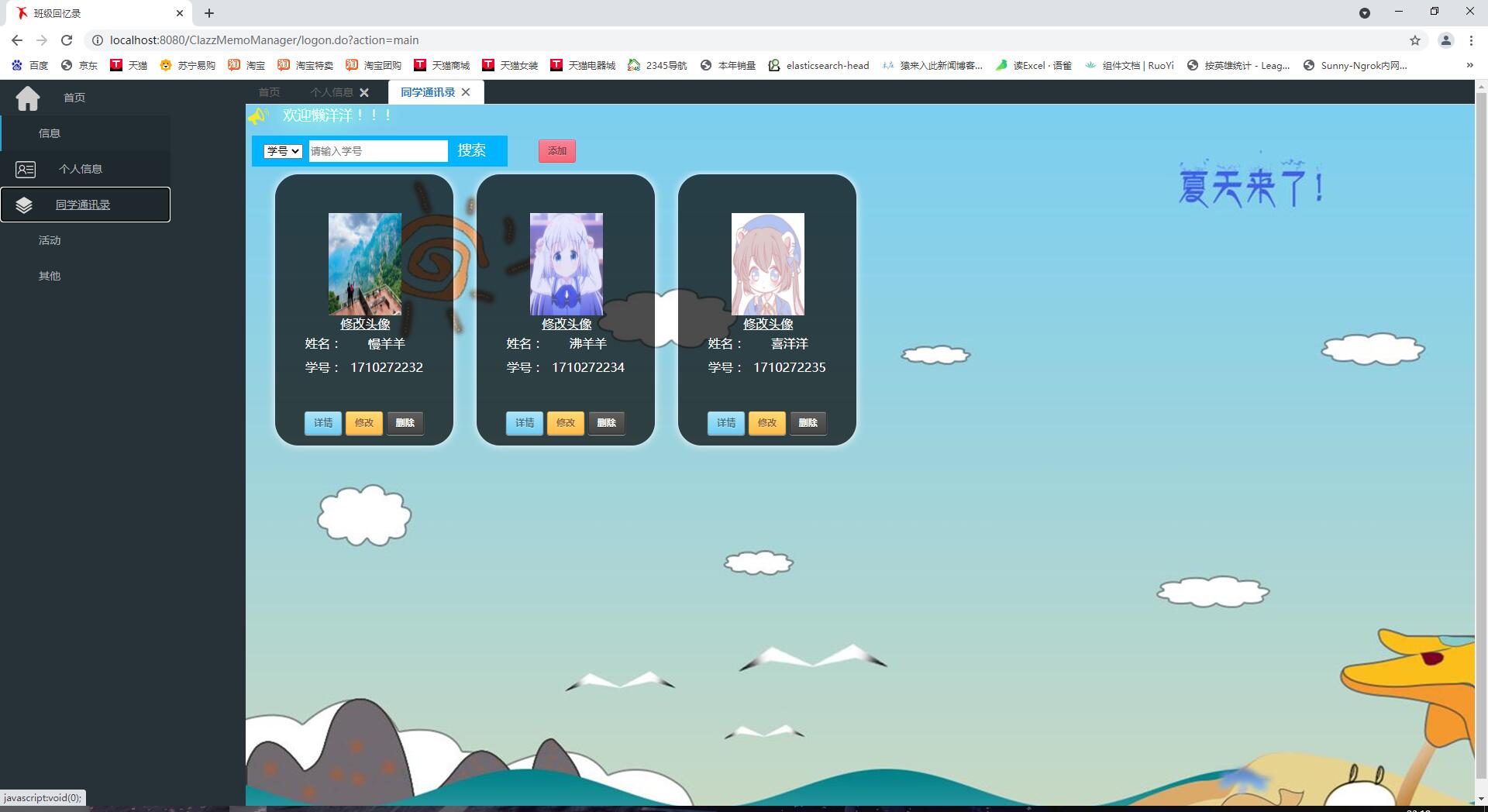View 详情 for 喜洋洋
Viewport: 1488px width, 812px height.
coord(726,423)
